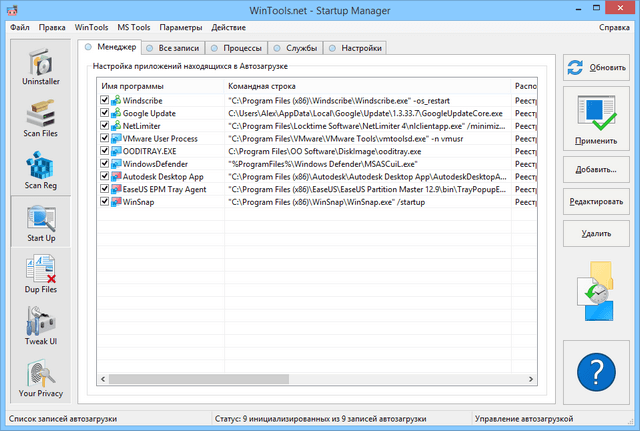
Task: Select the ooditray.exe command line cell
Action: [324, 151]
